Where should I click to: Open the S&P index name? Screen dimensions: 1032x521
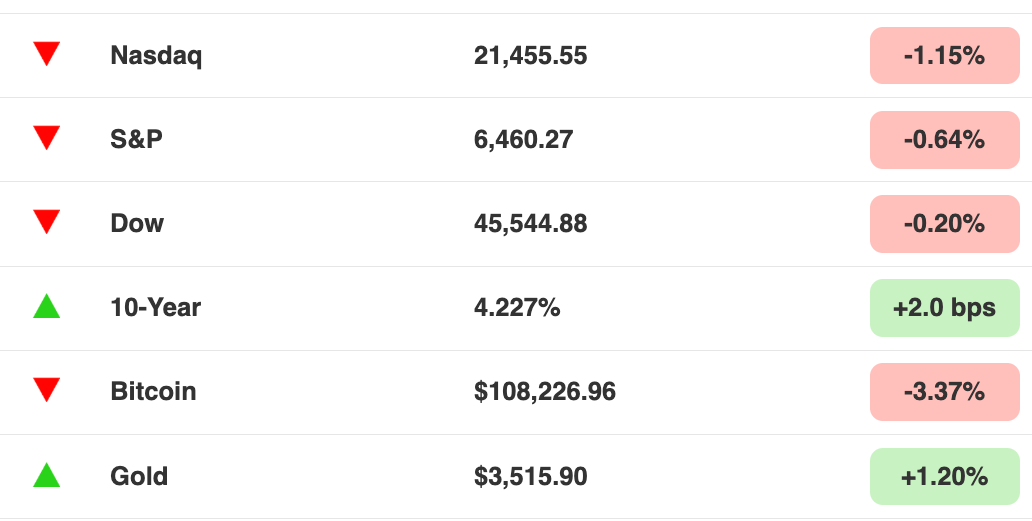(x=136, y=139)
